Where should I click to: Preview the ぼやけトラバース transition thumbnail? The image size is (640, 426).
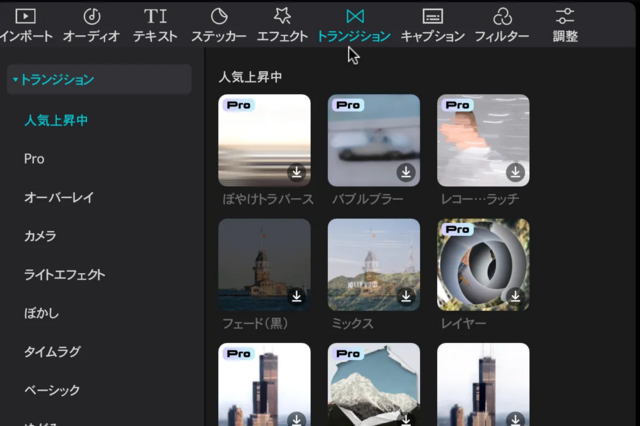coord(264,140)
